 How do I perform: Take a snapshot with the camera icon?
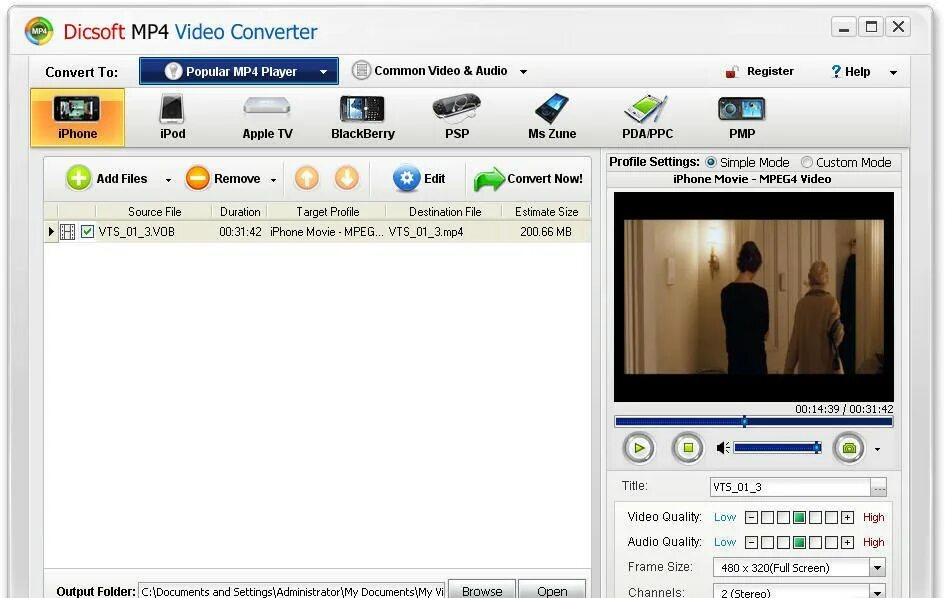click(849, 448)
